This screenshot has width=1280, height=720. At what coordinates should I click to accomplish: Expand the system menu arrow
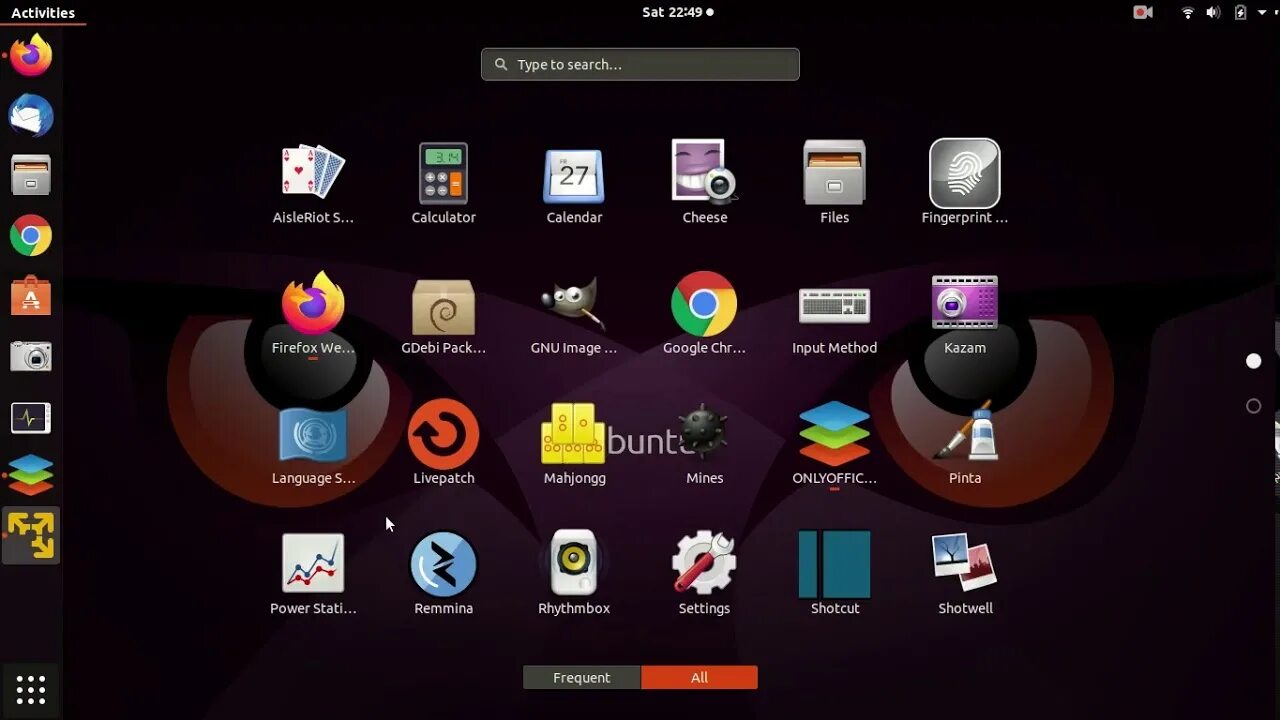coord(1262,13)
